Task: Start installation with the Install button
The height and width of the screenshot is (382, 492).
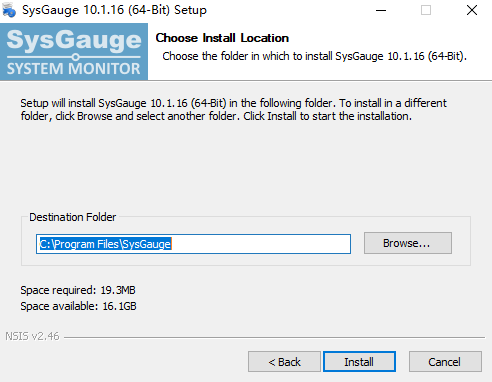Action: tap(359, 362)
